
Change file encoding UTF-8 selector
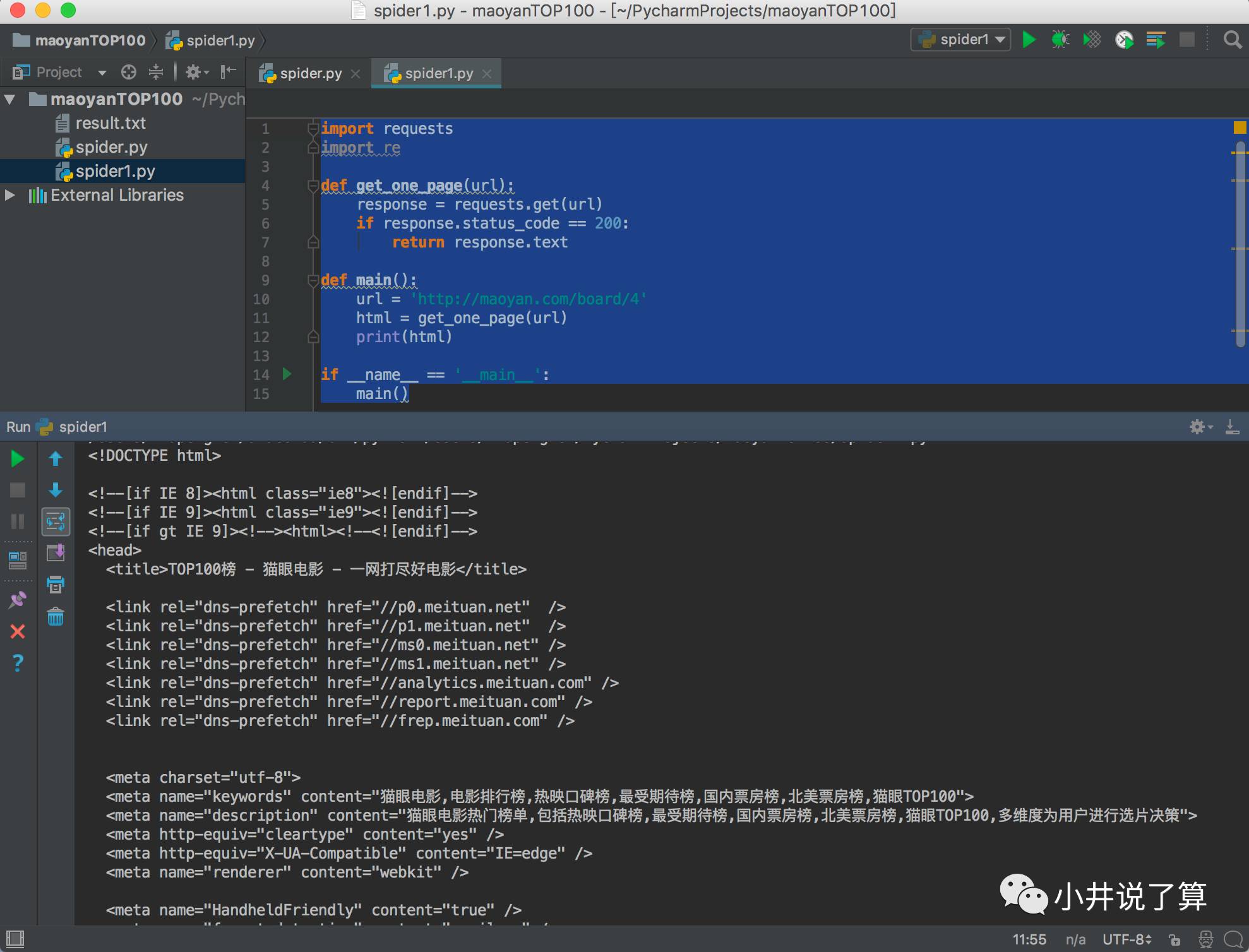pyautogui.click(x=1127, y=940)
